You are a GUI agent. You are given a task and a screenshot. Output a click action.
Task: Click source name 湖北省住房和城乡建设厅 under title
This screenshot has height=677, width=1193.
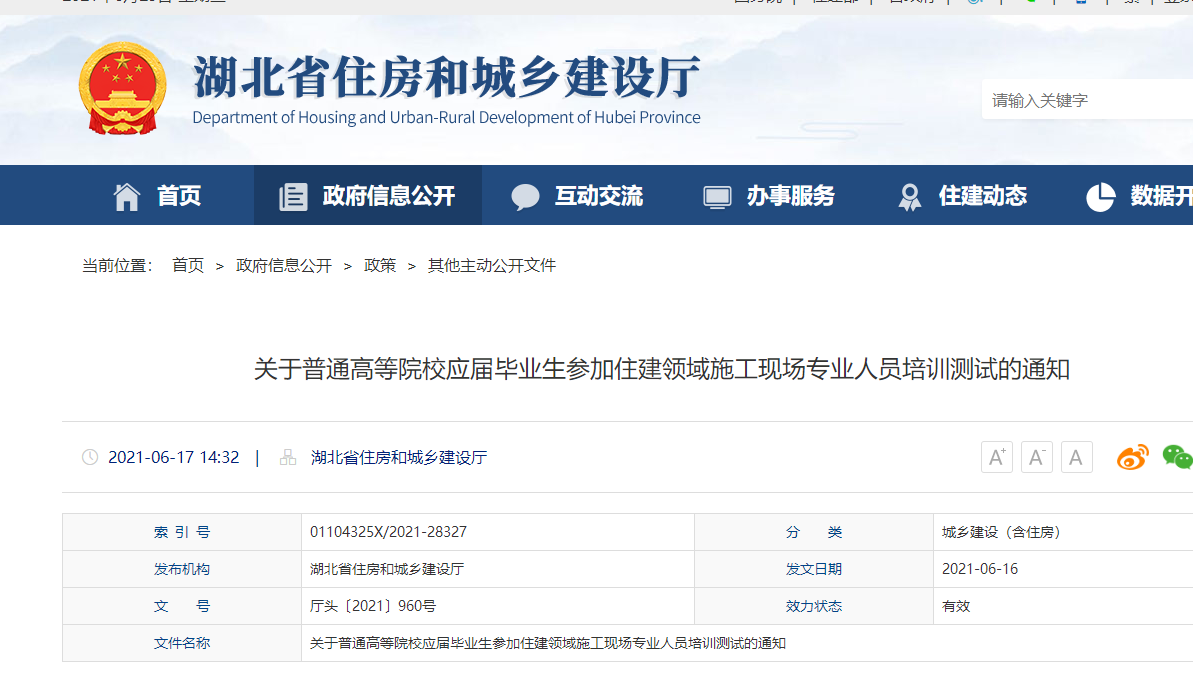[399, 457]
